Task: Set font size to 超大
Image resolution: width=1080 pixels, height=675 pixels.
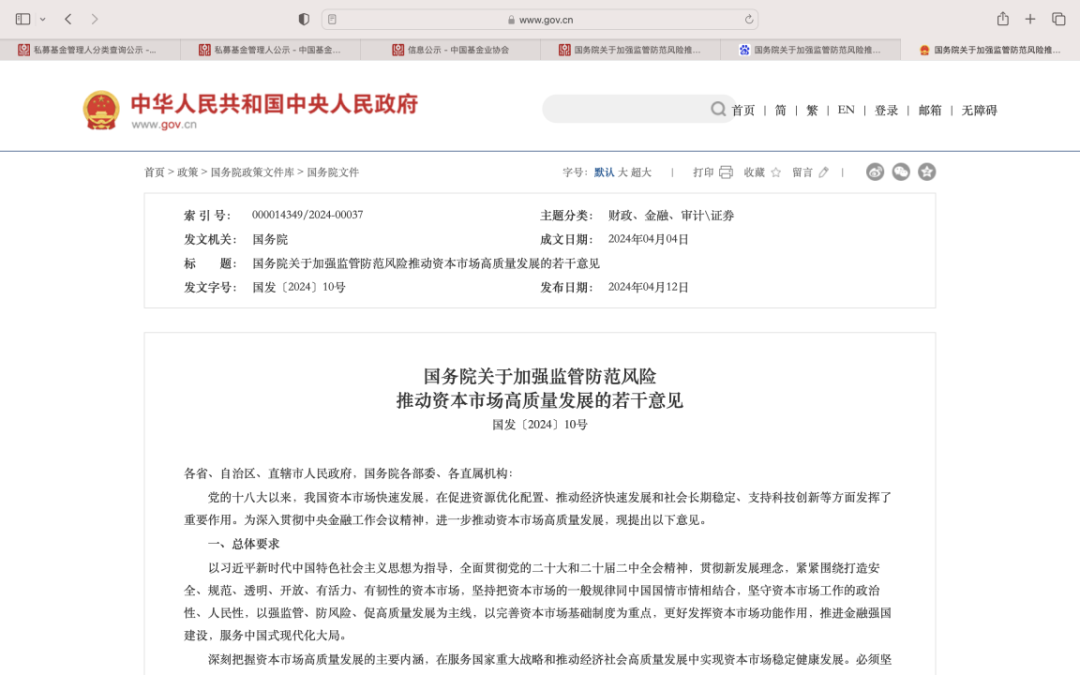Action: [x=641, y=172]
